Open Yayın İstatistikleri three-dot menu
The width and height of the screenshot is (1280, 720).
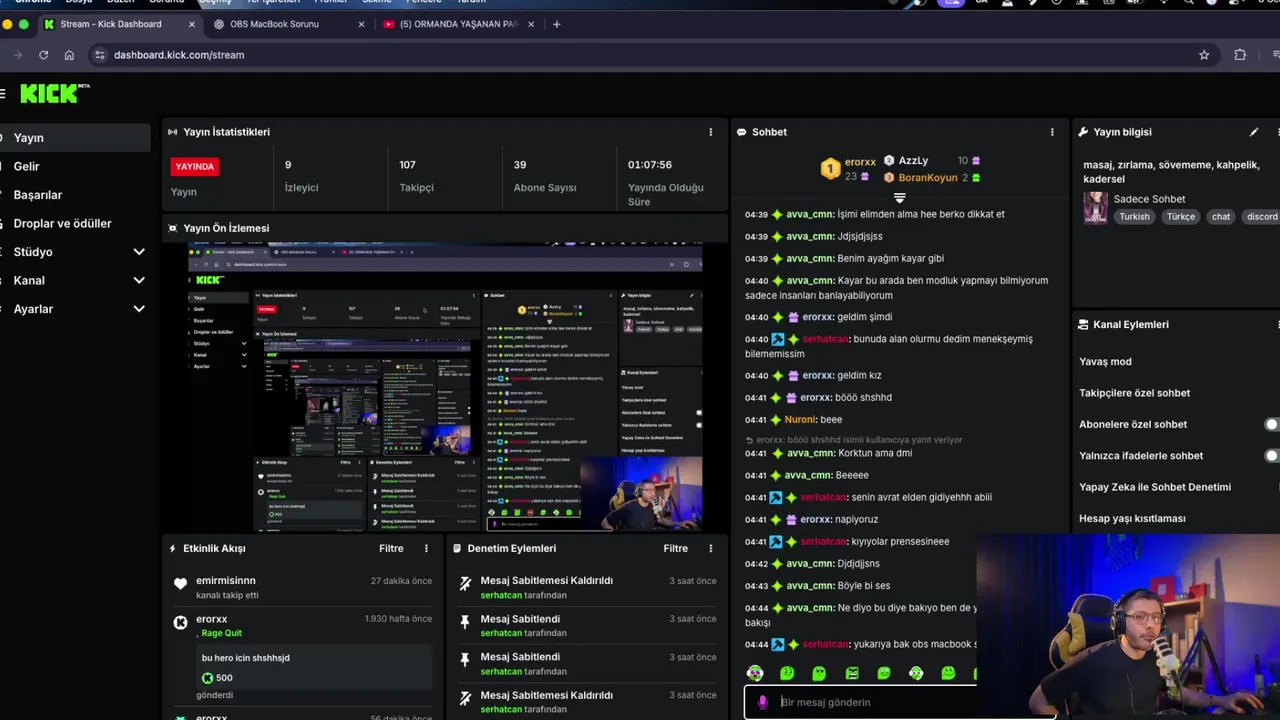click(711, 132)
